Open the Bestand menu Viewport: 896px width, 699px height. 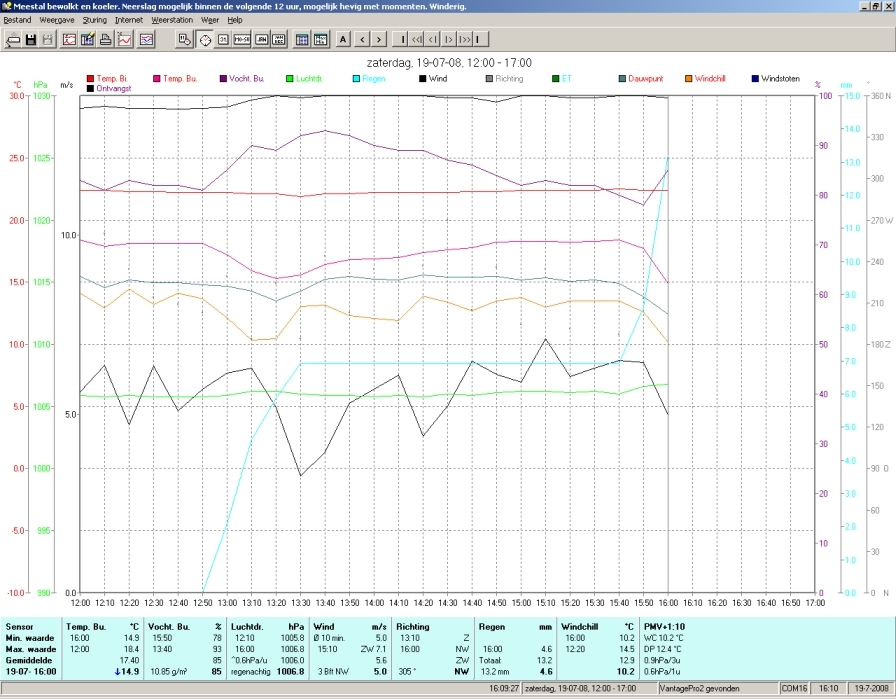[x=17, y=20]
